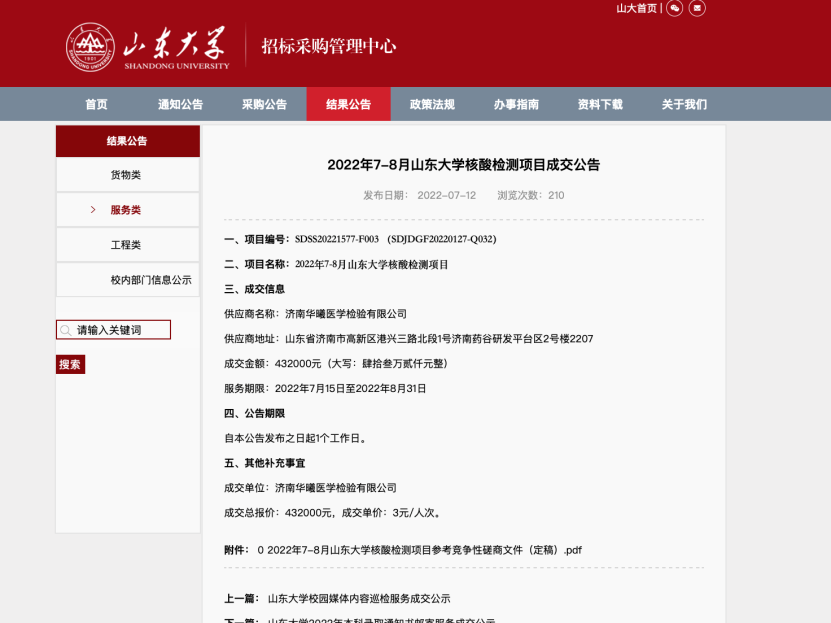The image size is (831, 623).
Task: Open 关于我们 navigation item
Action: click(684, 104)
